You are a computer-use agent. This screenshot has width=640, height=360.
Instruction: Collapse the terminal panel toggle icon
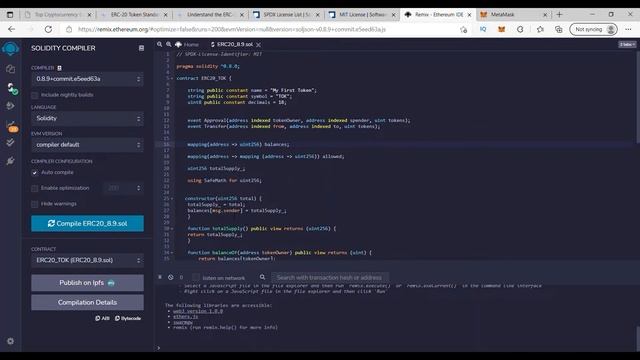tap(160, 277)
